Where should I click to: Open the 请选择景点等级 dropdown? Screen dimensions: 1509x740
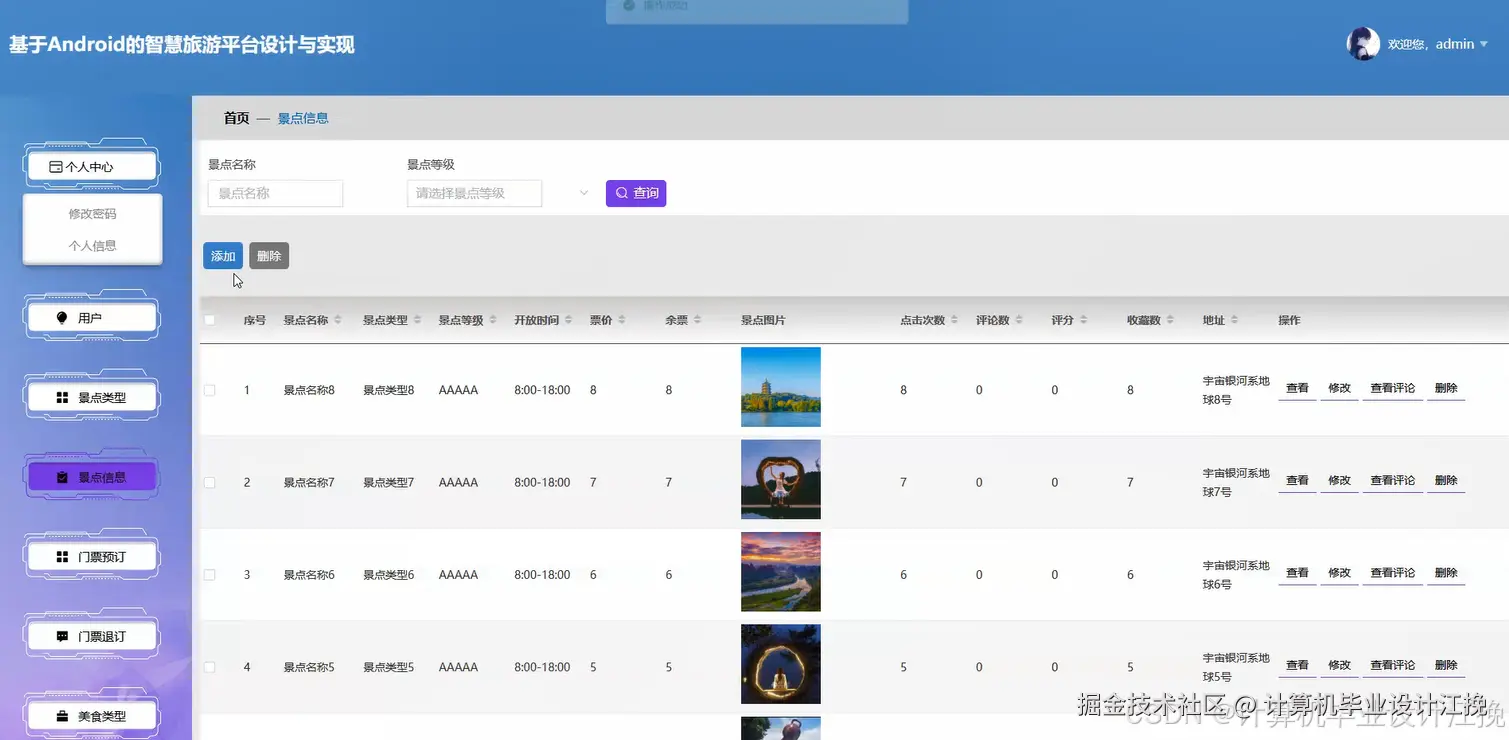click(474, 193)
